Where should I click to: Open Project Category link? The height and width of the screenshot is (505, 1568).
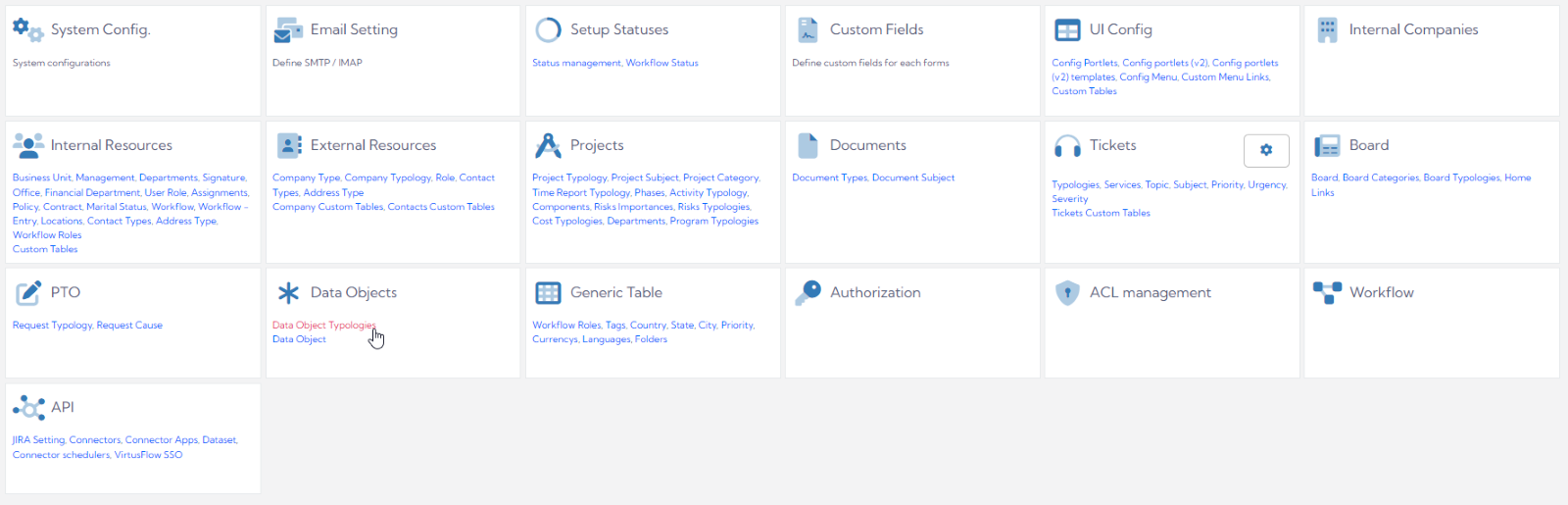720,177
